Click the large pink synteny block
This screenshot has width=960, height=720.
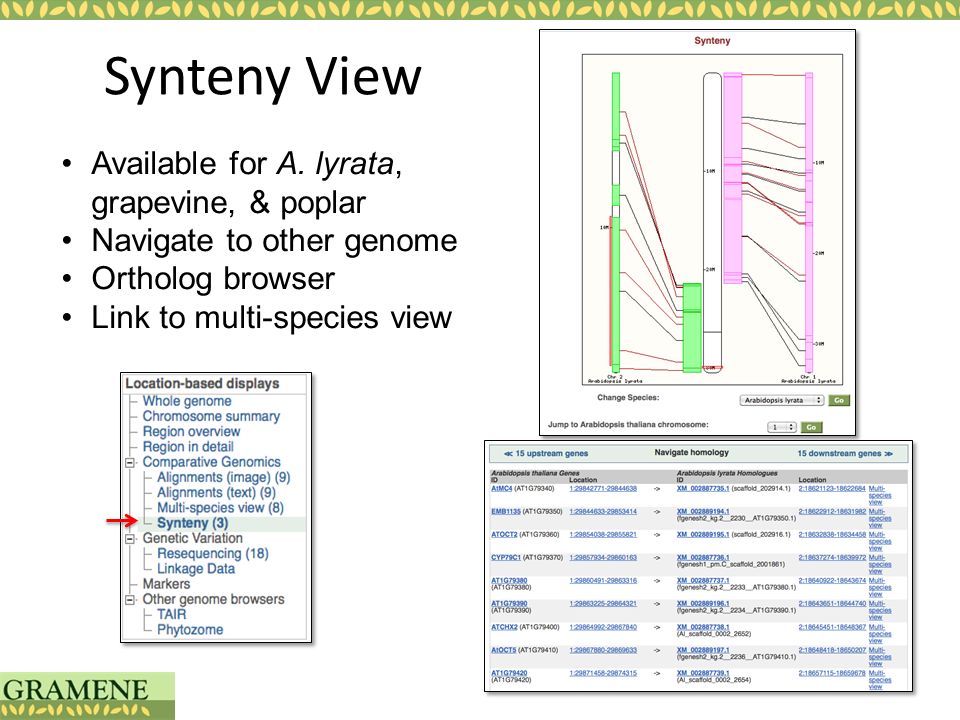point(733,178)
